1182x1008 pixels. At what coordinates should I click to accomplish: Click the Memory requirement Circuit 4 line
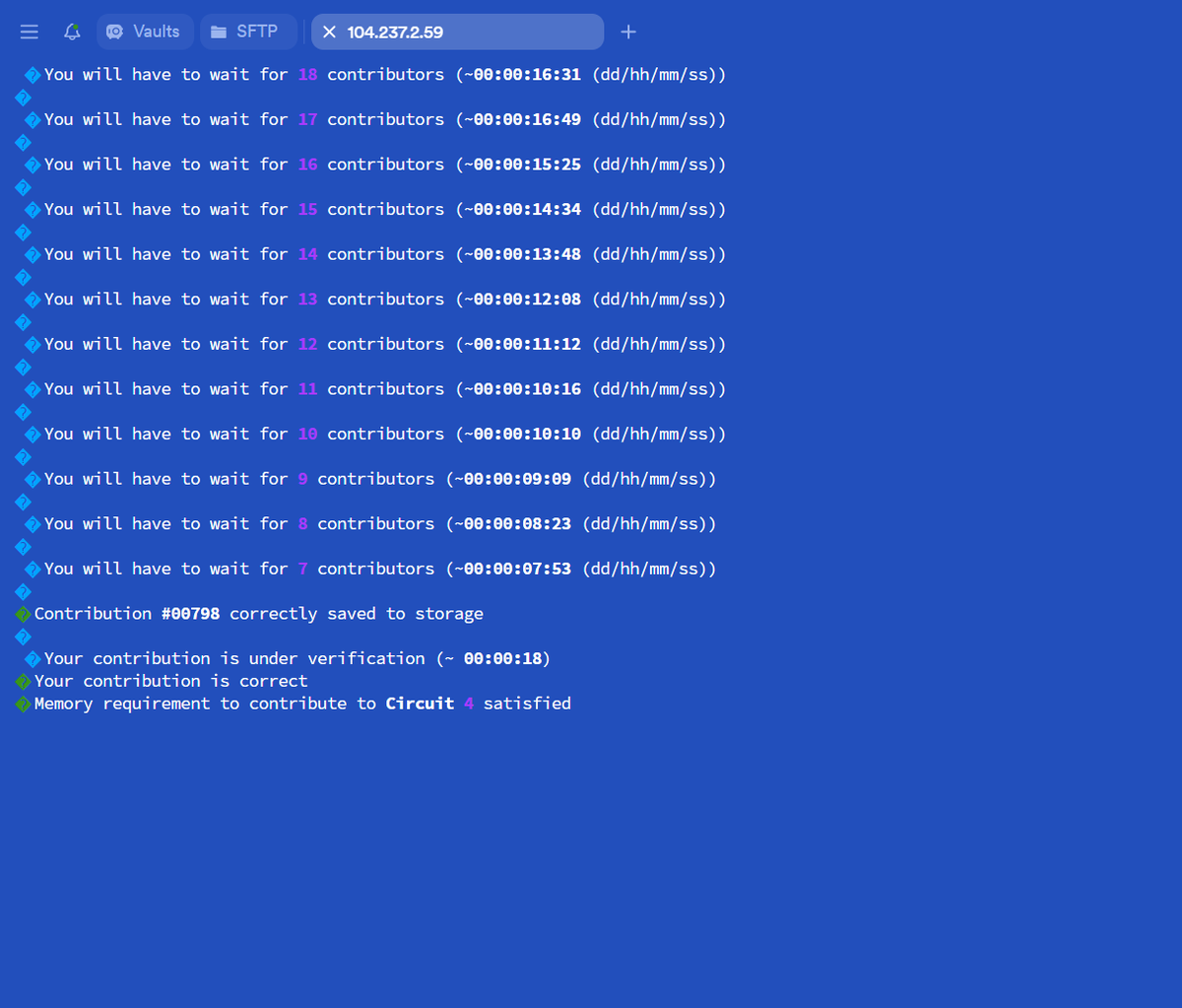click(294, 704)
